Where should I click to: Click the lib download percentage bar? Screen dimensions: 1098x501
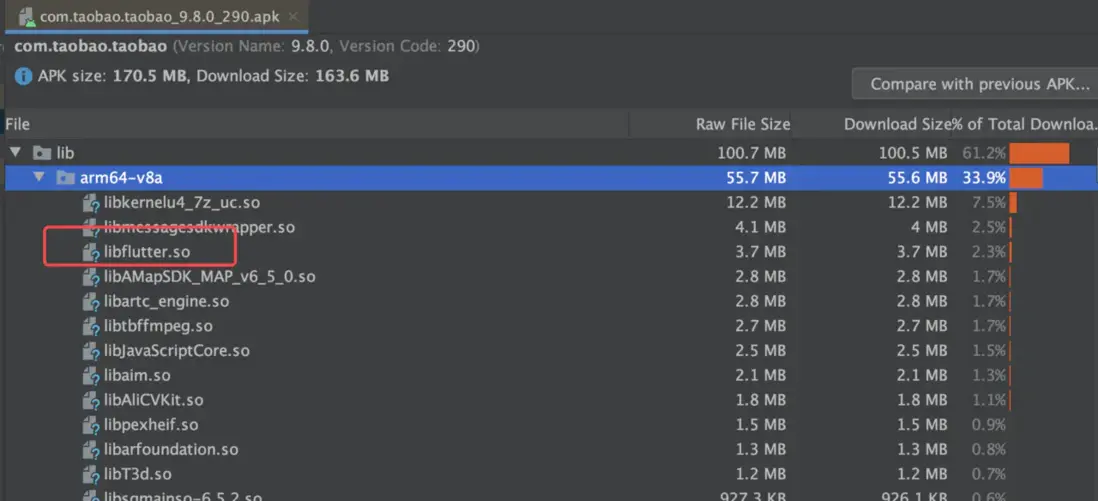coord(1039,154)
